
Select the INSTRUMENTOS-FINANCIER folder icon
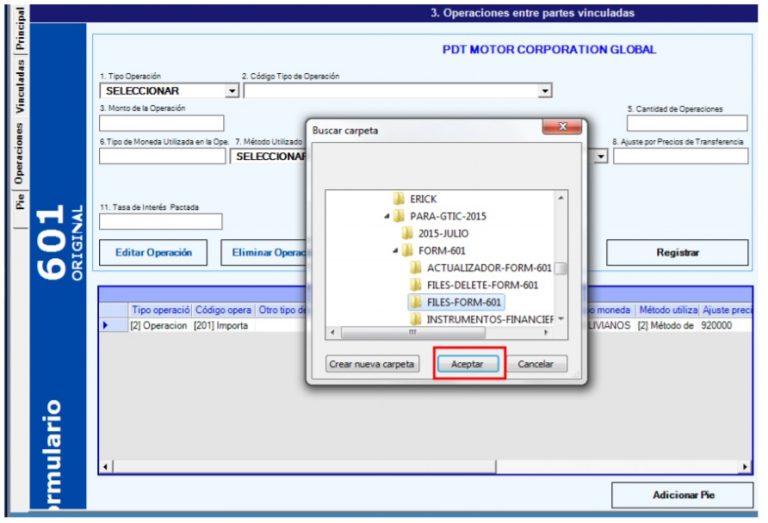tap(415, 319)
